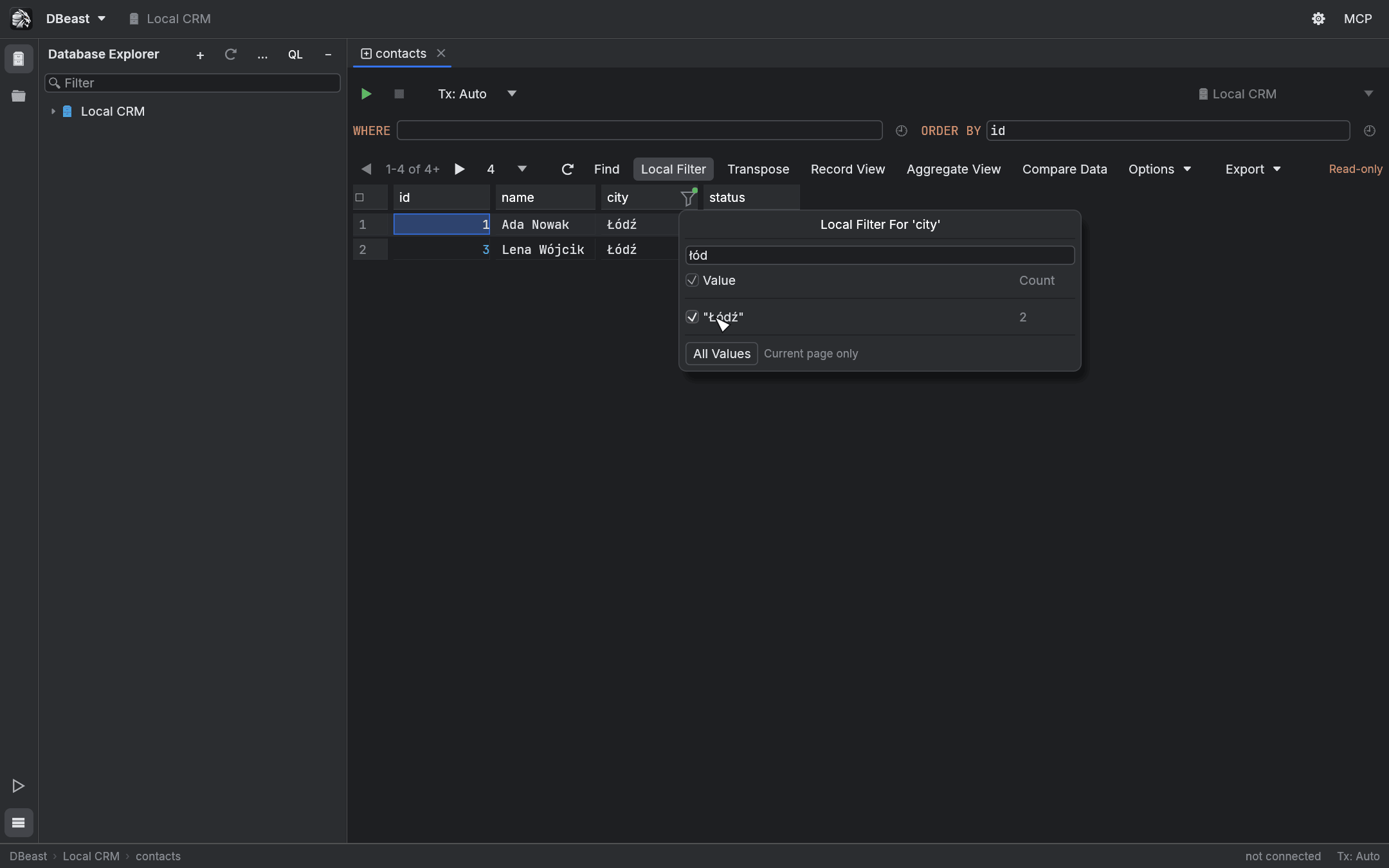Run query with green play icon

tap(366, 94)
